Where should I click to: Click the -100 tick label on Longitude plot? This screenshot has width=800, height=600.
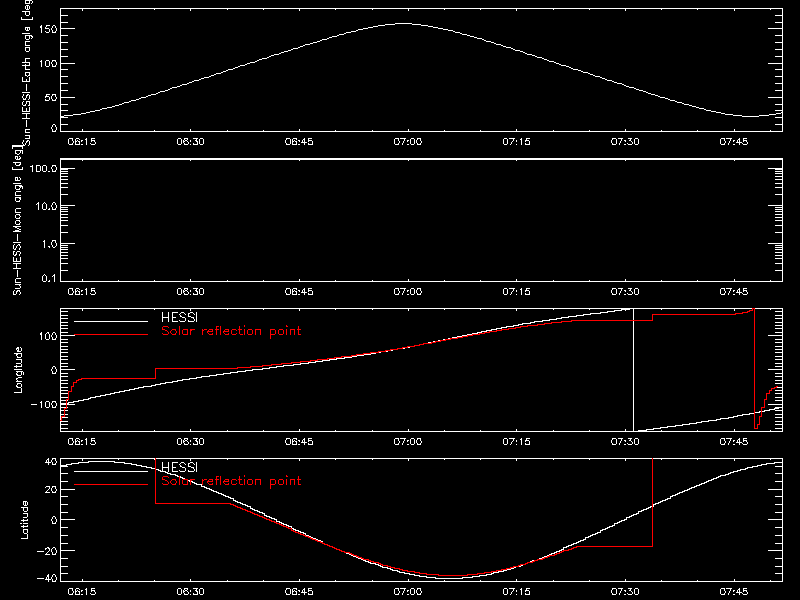pyautogui.click(x=44, y=404)
